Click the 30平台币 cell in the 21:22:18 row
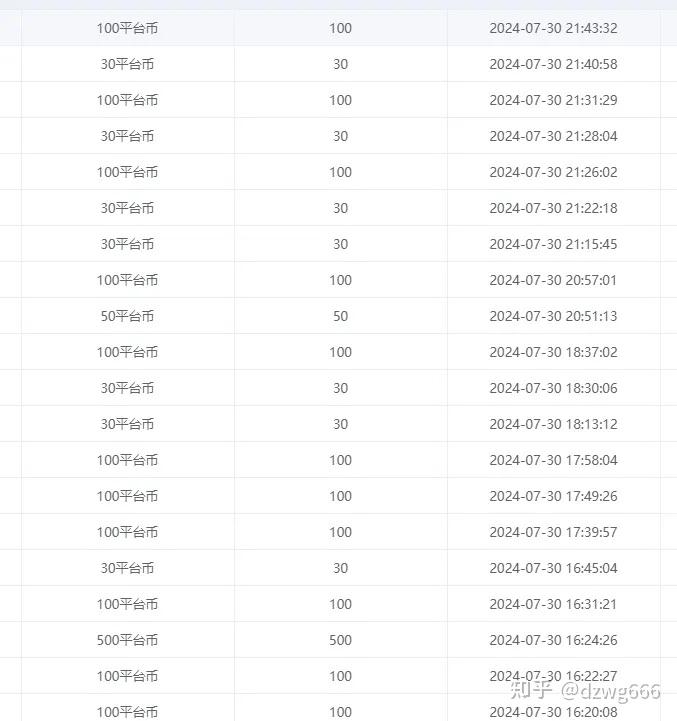 [127, 208]
